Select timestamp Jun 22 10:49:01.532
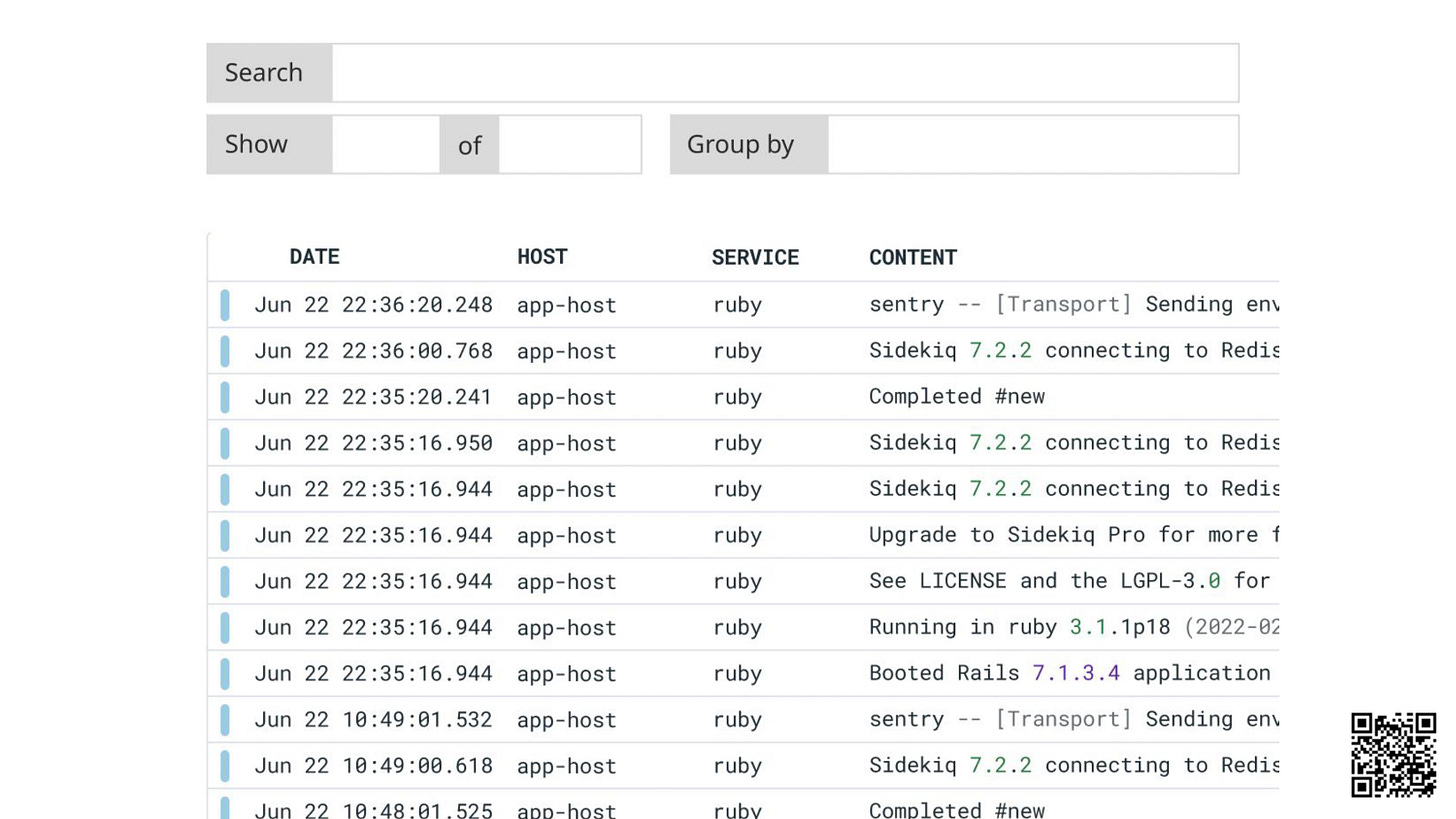Image resolution: width=1456 pixels, height=819 pixels. [x=373, y=720]
